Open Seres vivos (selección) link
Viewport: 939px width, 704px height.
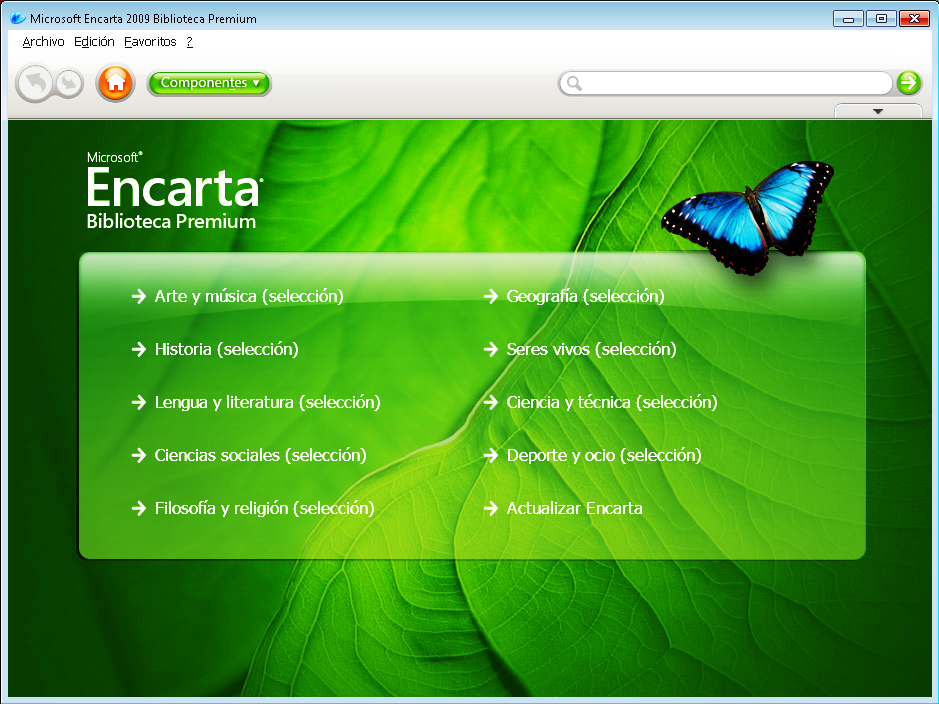pos(592,349)
